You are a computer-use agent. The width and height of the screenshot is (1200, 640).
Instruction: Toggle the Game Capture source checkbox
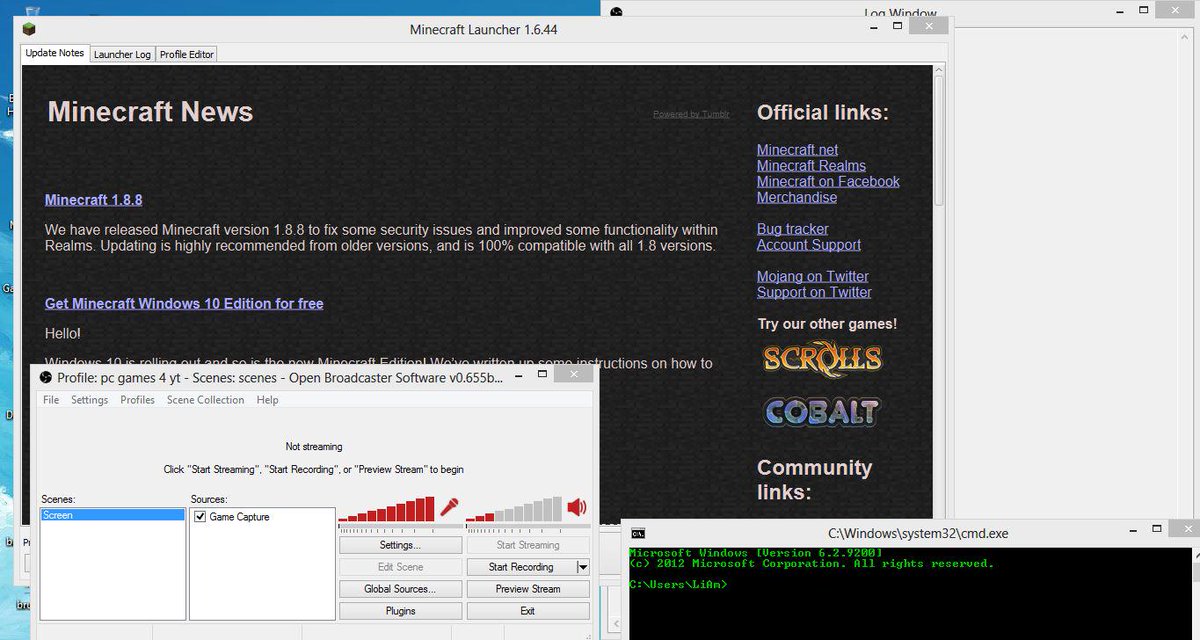[200, 517]
